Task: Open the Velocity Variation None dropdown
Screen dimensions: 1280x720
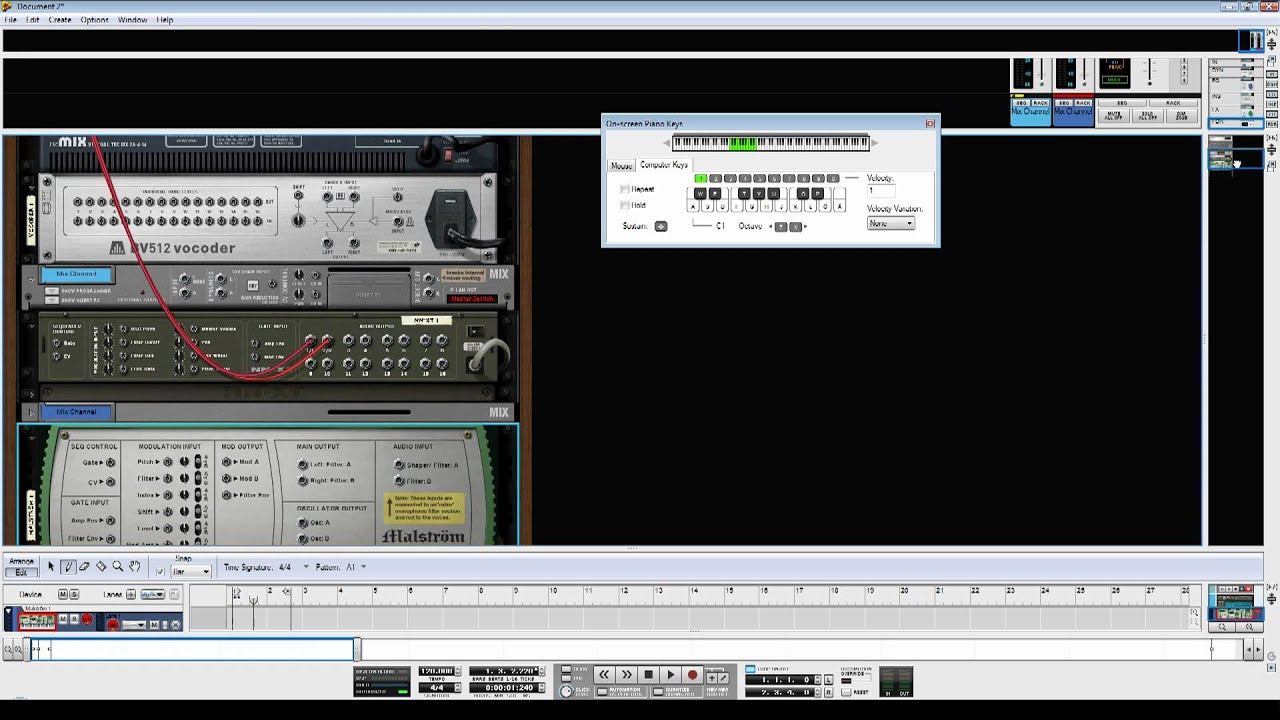Action: click(891, 224)
